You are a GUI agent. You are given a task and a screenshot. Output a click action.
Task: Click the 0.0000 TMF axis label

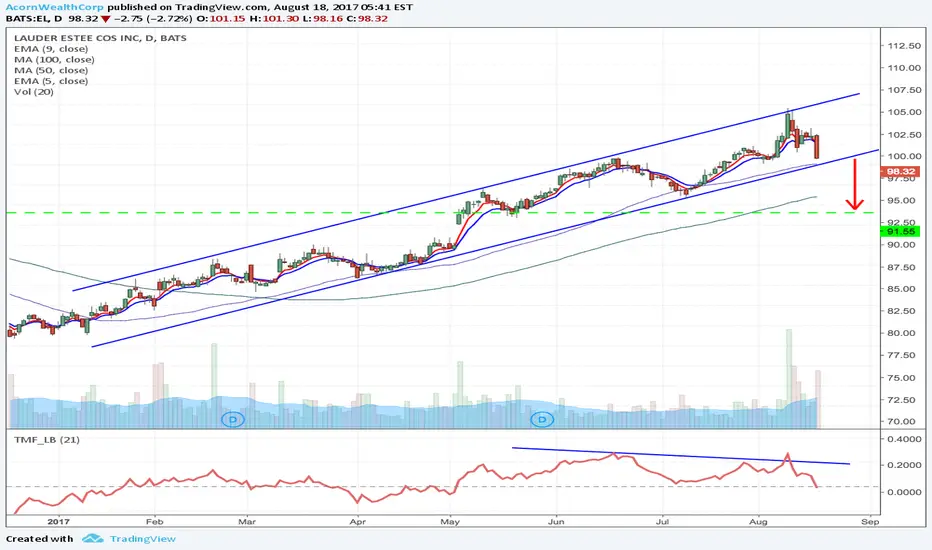[904, 492]
